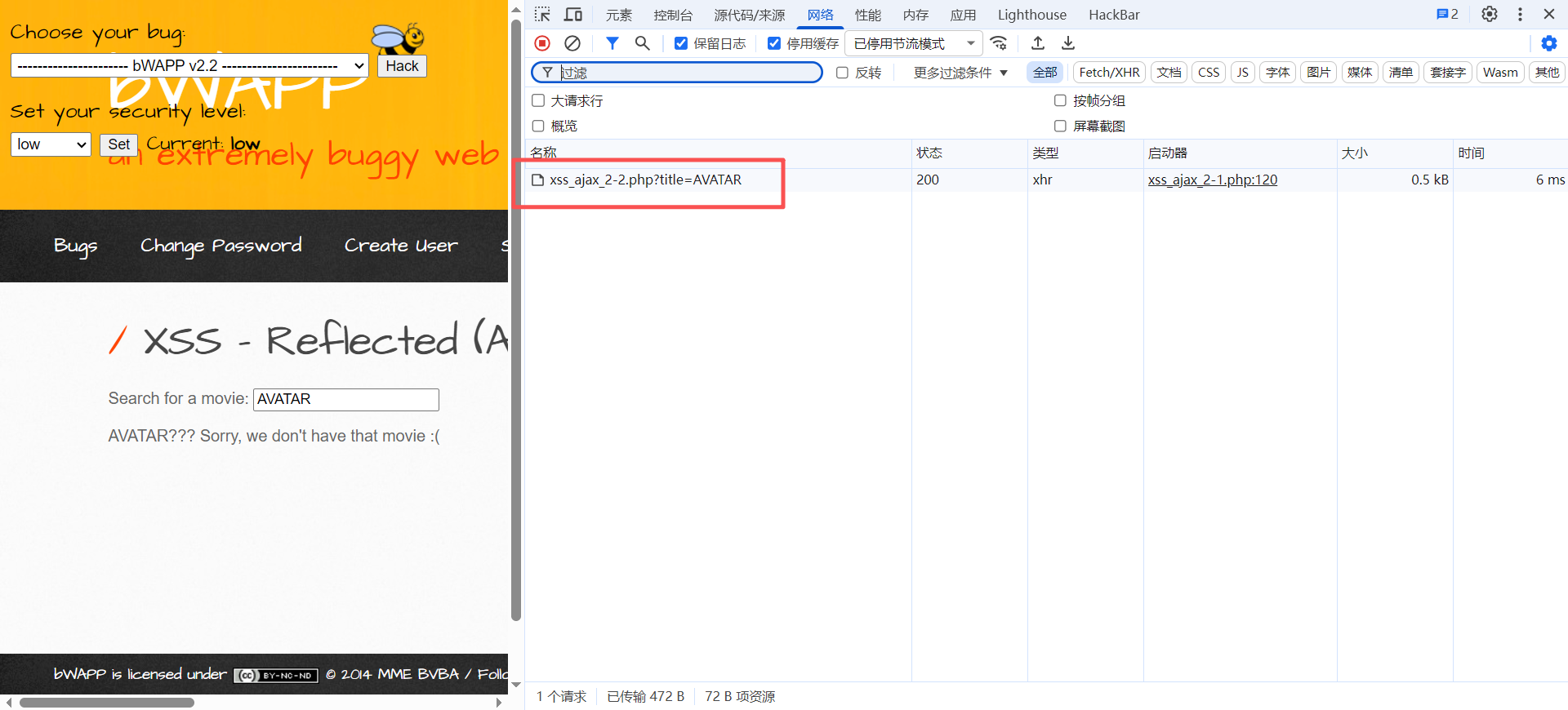Open network settings gear in toolbar
Screen dimensions: 1568x710
click(x=1548, y=43)
